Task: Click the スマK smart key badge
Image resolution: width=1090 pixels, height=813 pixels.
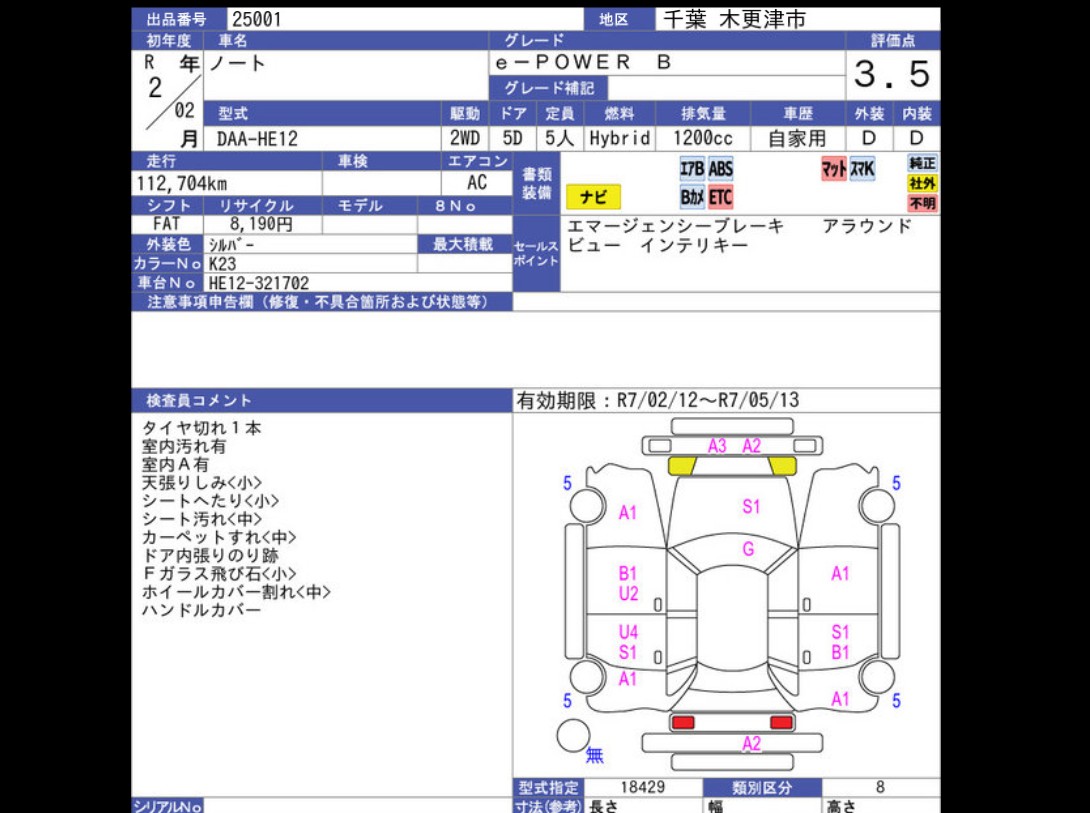Action: click(x=862, y=169)
